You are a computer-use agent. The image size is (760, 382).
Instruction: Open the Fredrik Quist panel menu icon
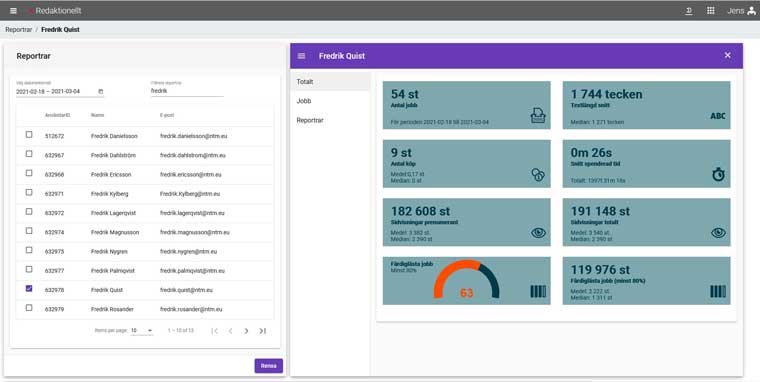point(301,56)
